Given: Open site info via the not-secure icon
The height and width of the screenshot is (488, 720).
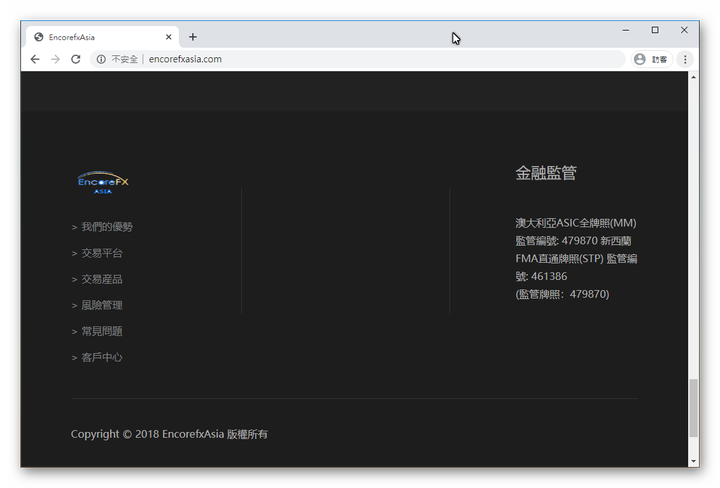Looking at the screenshot, I should tap(101, 59).
